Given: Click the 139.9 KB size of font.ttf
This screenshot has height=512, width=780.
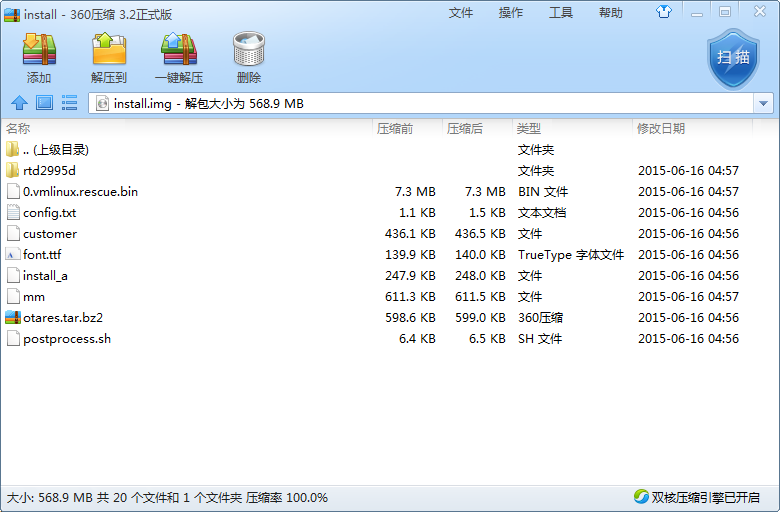Looking at the screenshot, I should coord(410,255).
